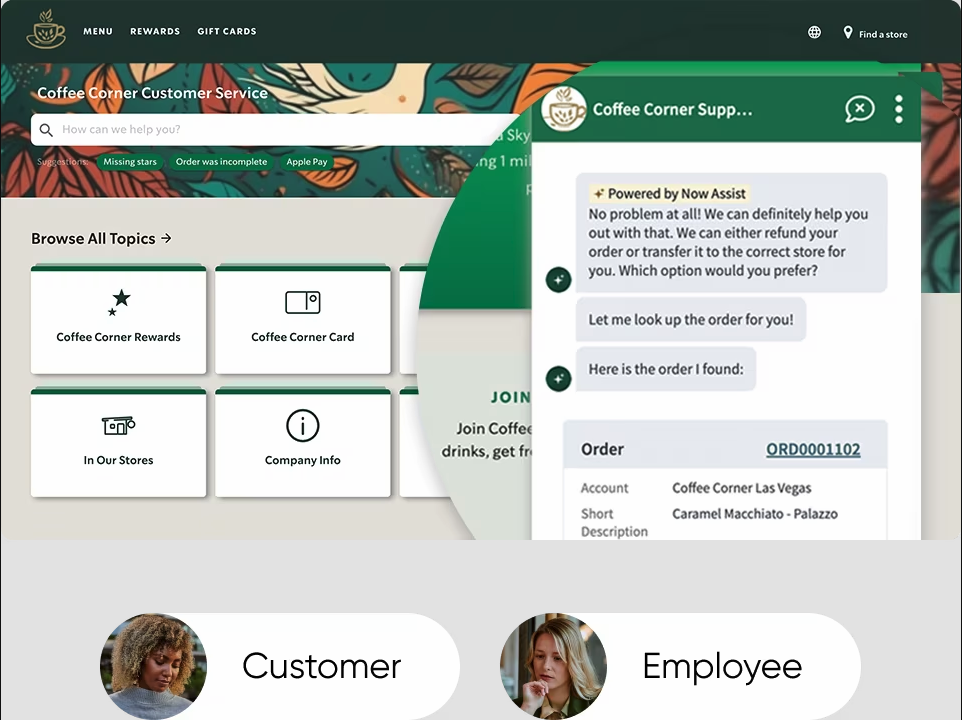The height and width of the screenshot is (720, 962).
Task: Select the Apple Pay suggestion
Action: pyautogui.click(x=307, y=162)
